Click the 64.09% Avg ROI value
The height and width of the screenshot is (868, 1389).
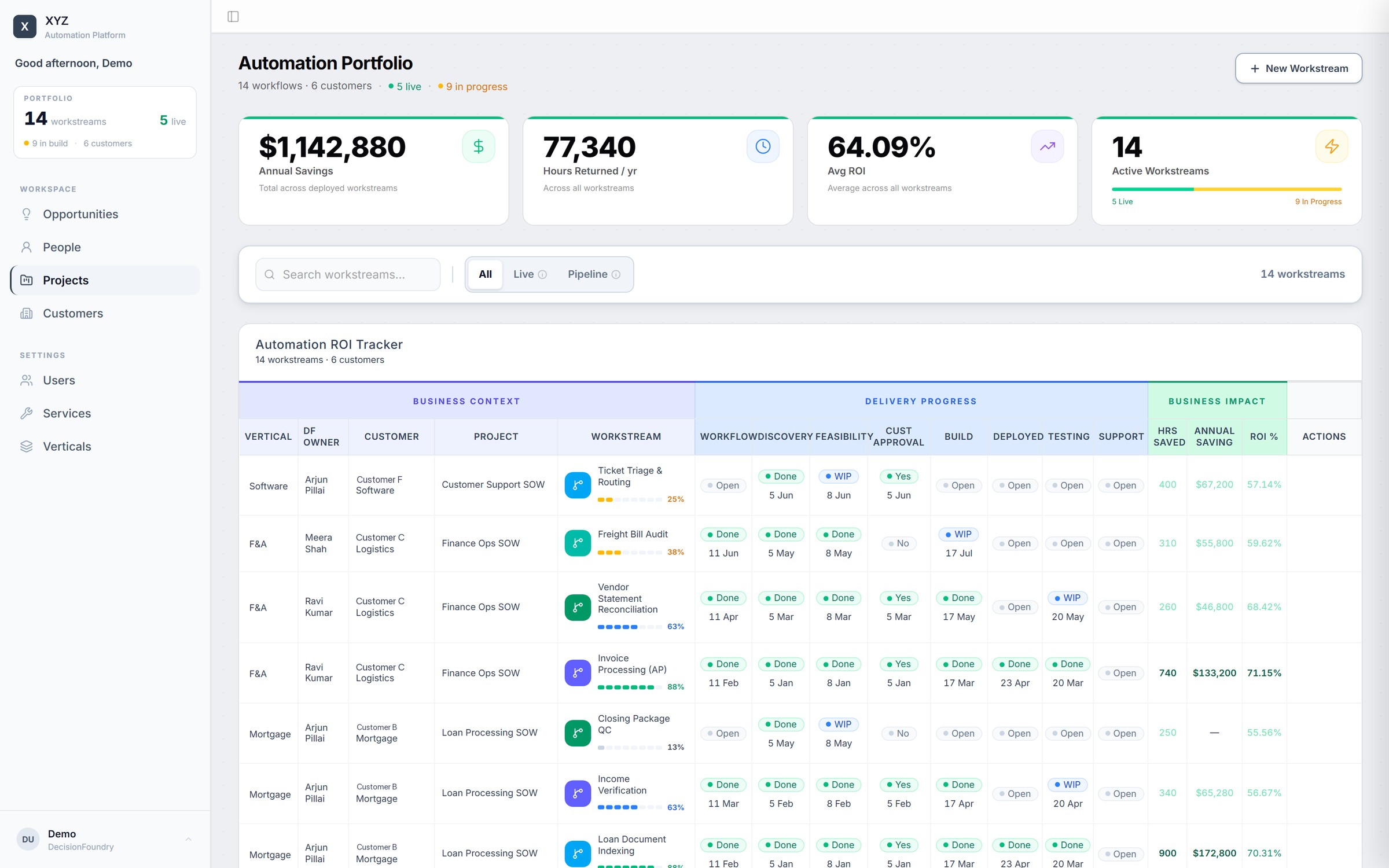[881, 147]
